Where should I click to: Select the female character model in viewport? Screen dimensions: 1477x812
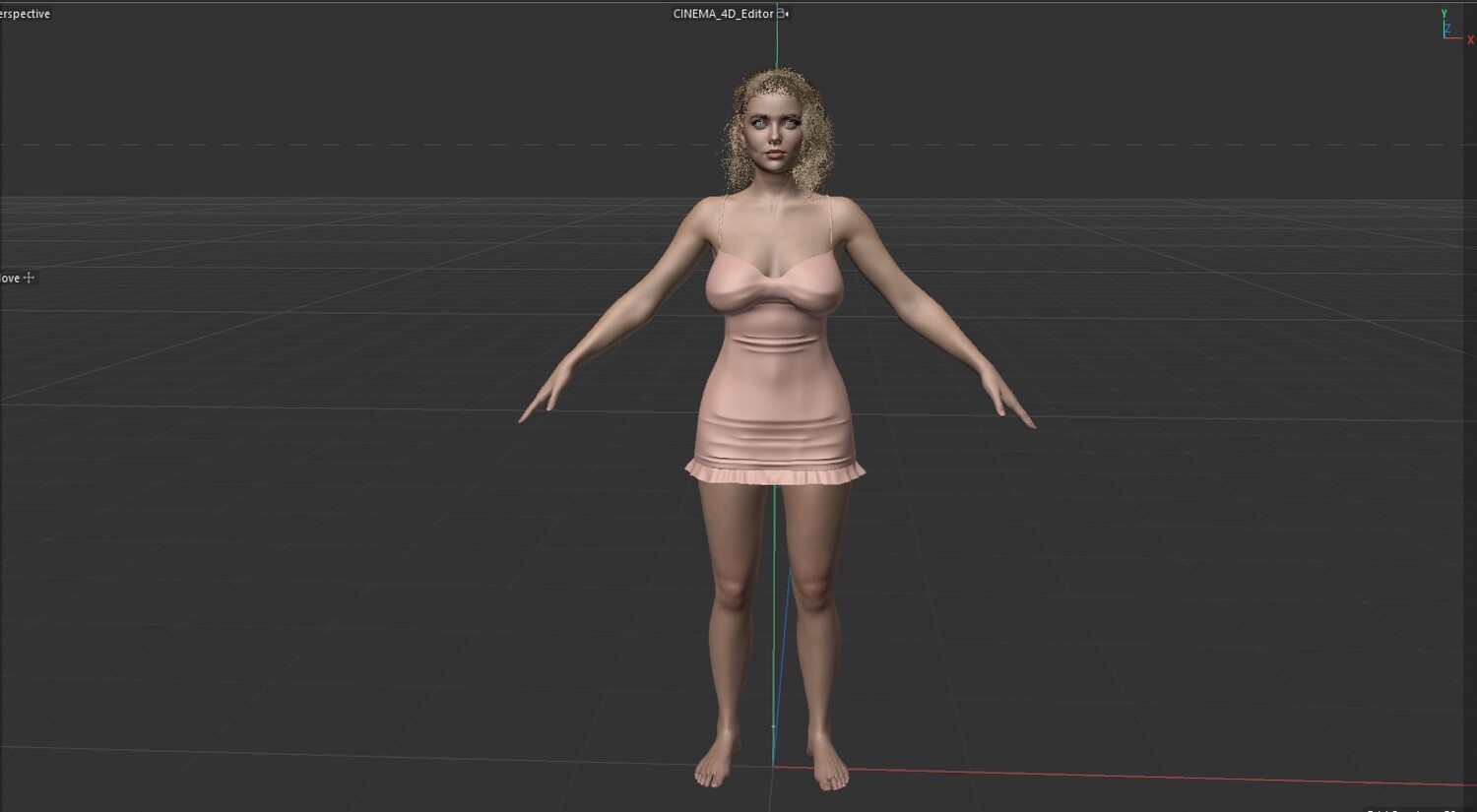tap(777, 430)
